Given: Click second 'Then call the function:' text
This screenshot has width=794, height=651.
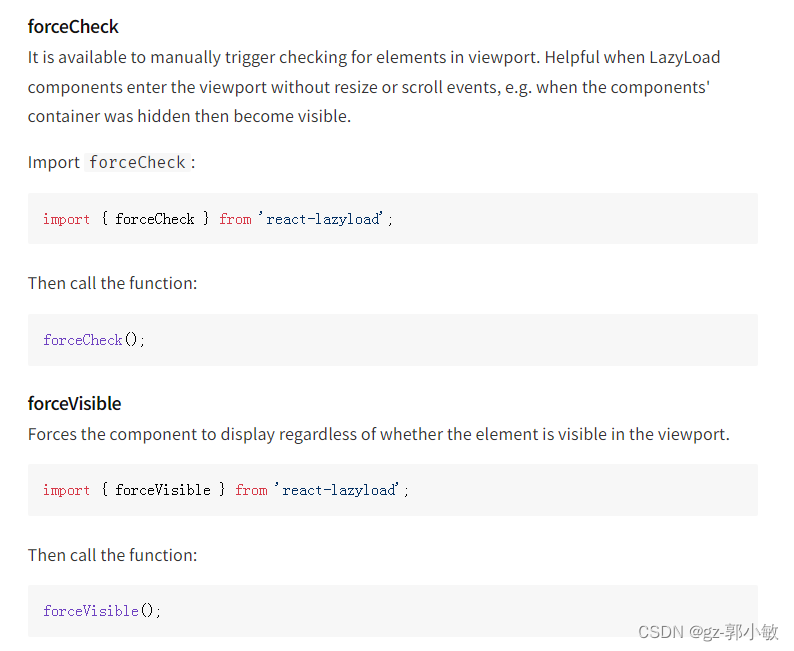Looking at the screenshot, I should click(x=112, y=555).
